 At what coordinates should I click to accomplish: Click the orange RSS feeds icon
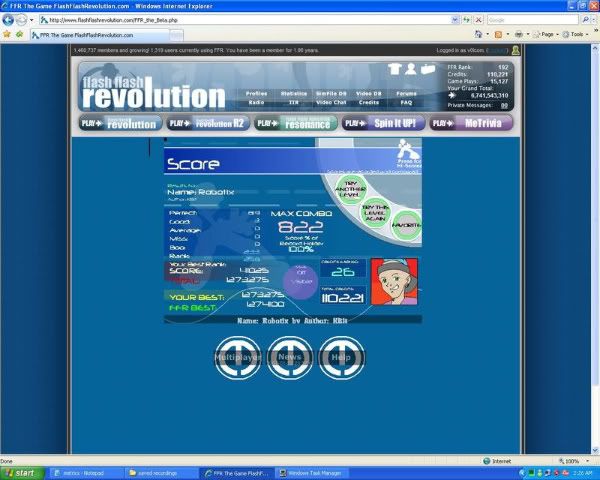498,35
